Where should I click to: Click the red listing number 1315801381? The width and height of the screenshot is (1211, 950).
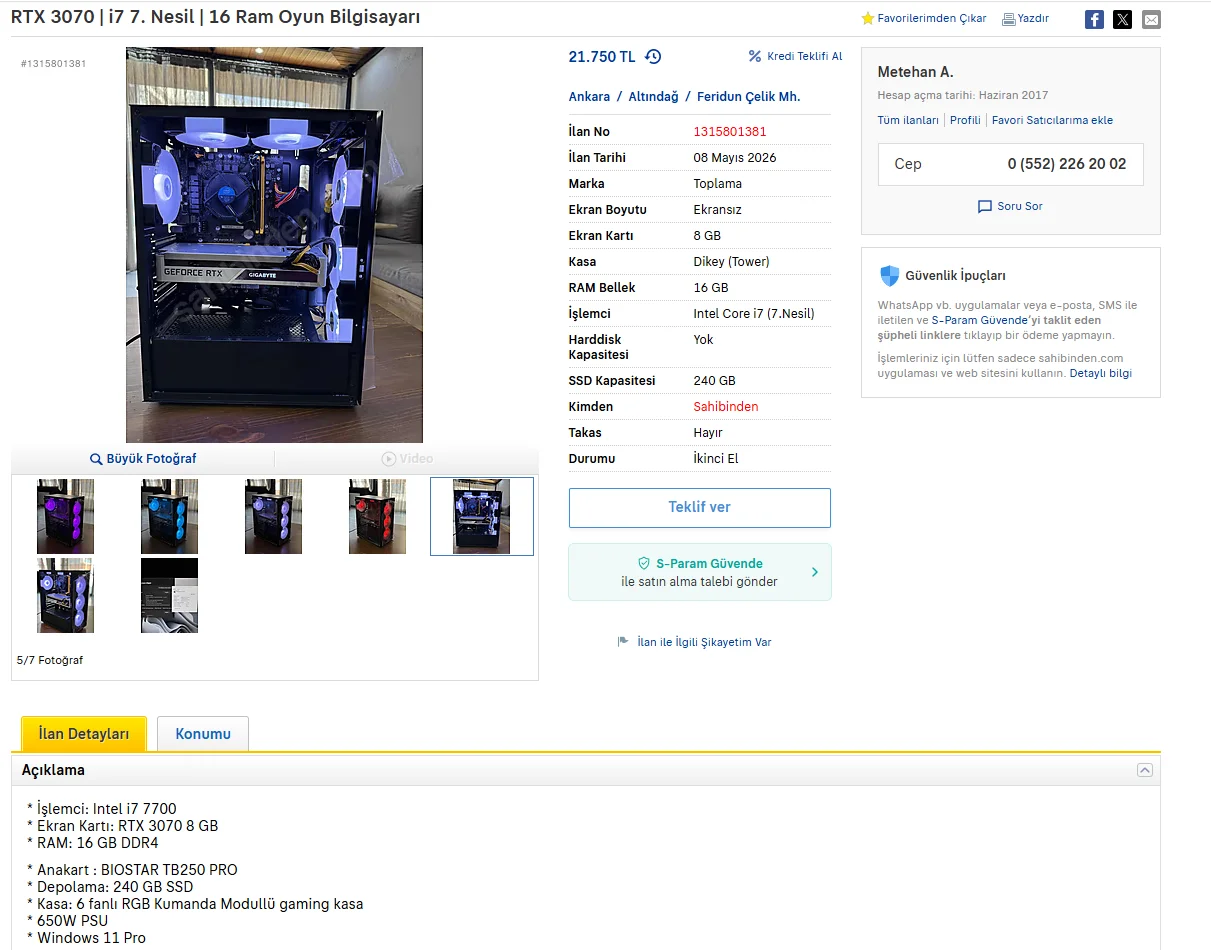pyautogui.click(x=730, y=132)
